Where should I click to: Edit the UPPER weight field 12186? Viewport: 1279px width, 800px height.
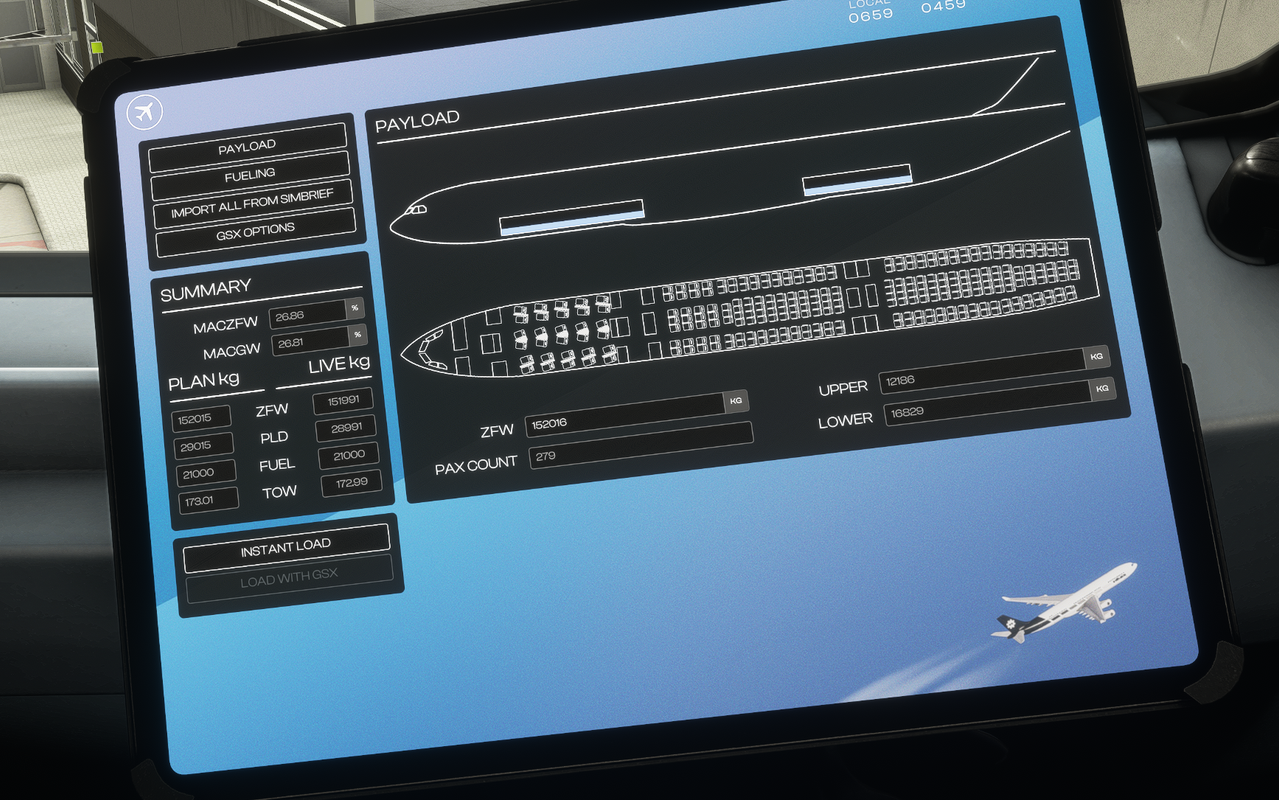tap(983, 370)
